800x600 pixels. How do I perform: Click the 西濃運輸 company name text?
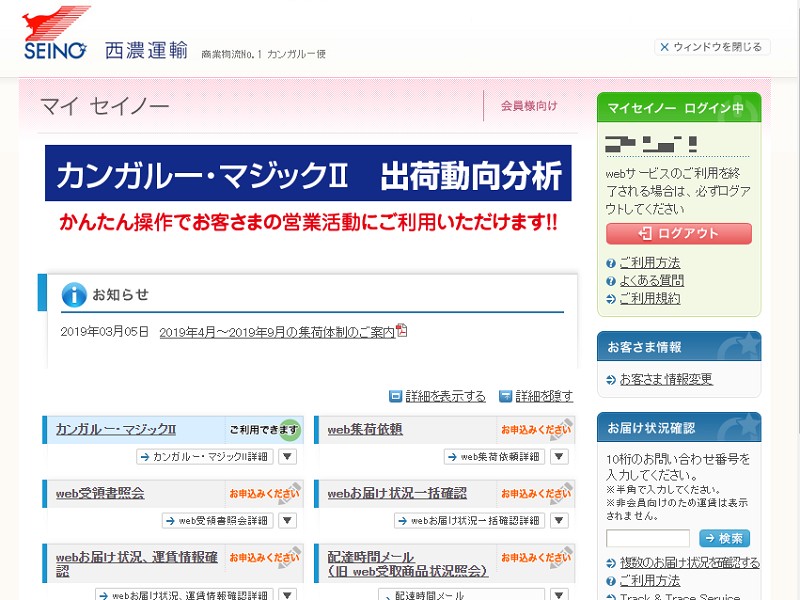tap(146, 51)
